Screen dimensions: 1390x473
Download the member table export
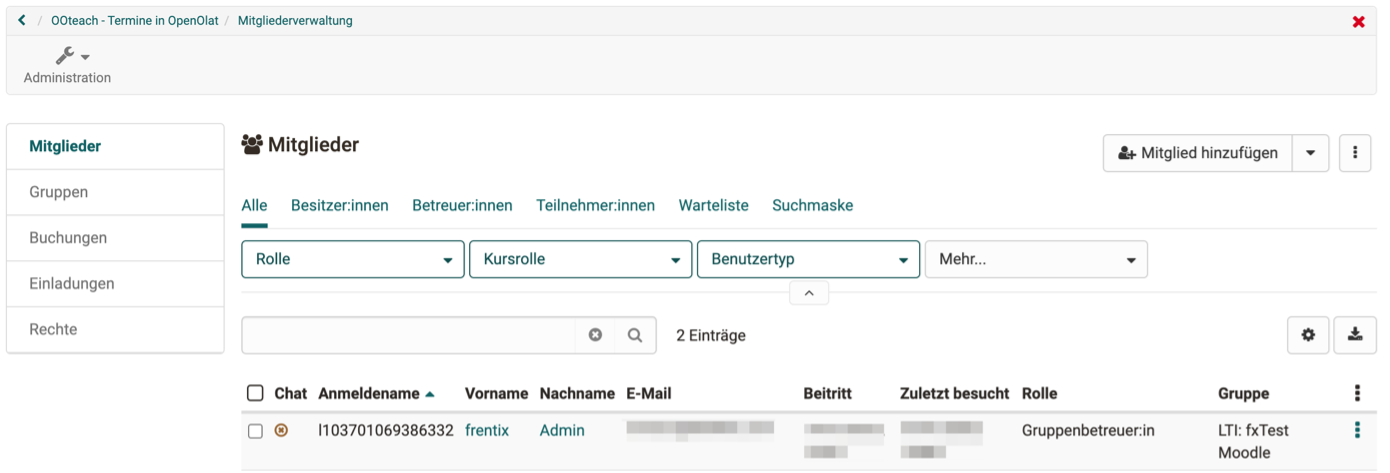click(x=1355, y=335)
